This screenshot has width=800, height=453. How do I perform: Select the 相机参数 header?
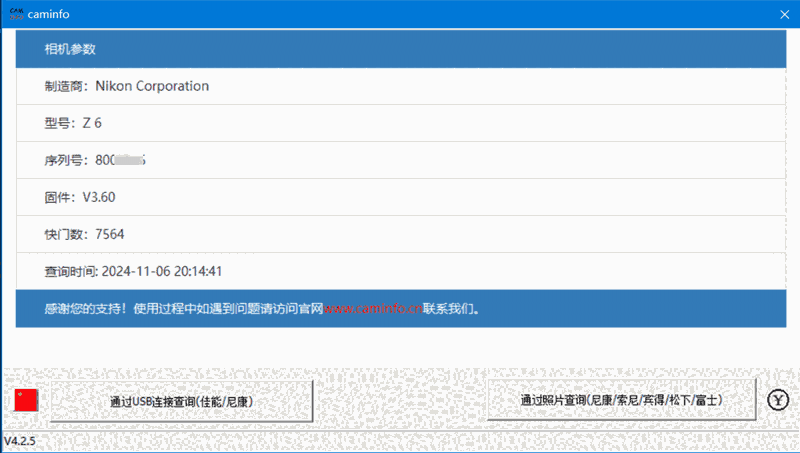coord(401,49)
